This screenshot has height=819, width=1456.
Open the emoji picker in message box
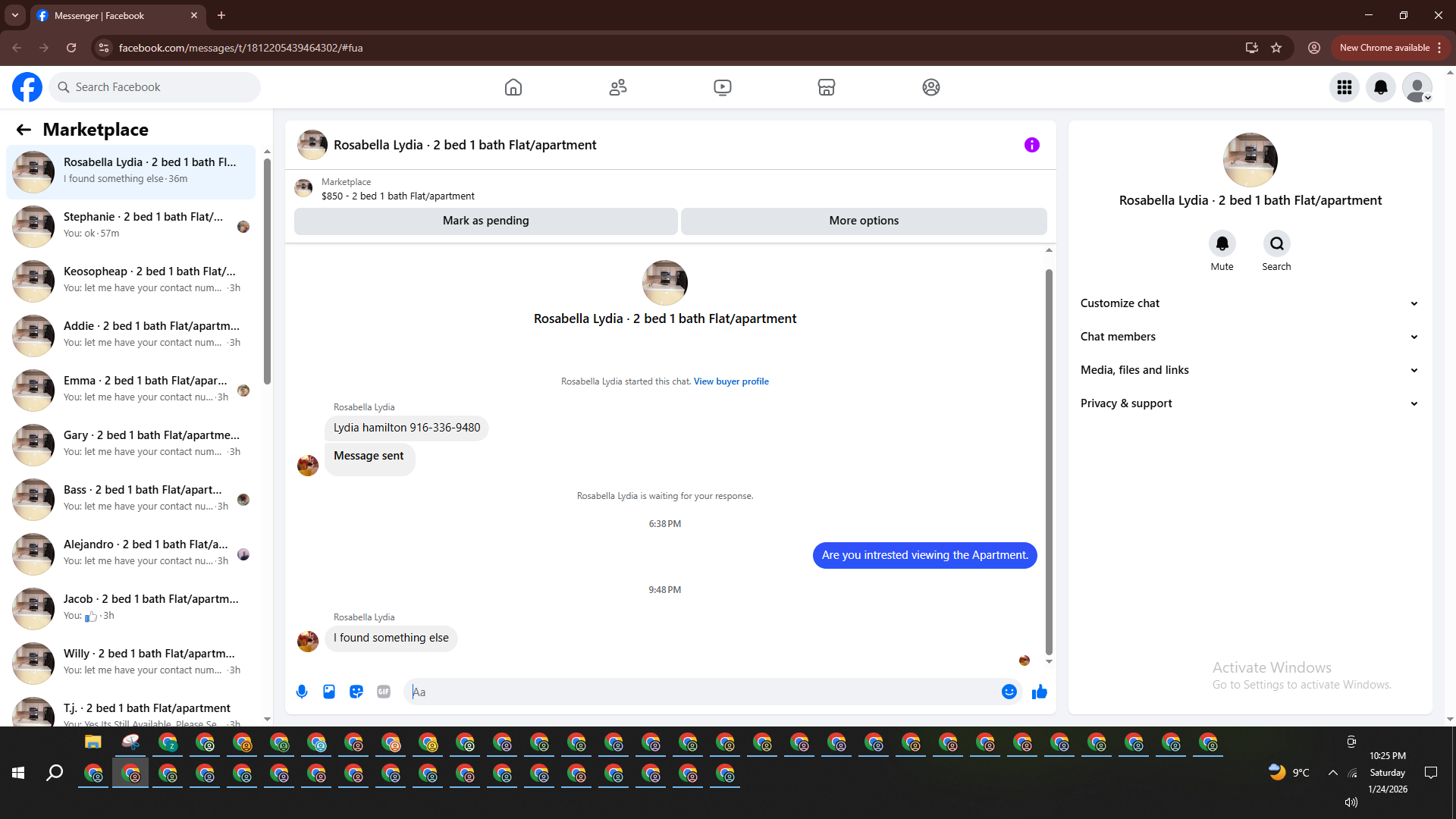(1009, 692)
